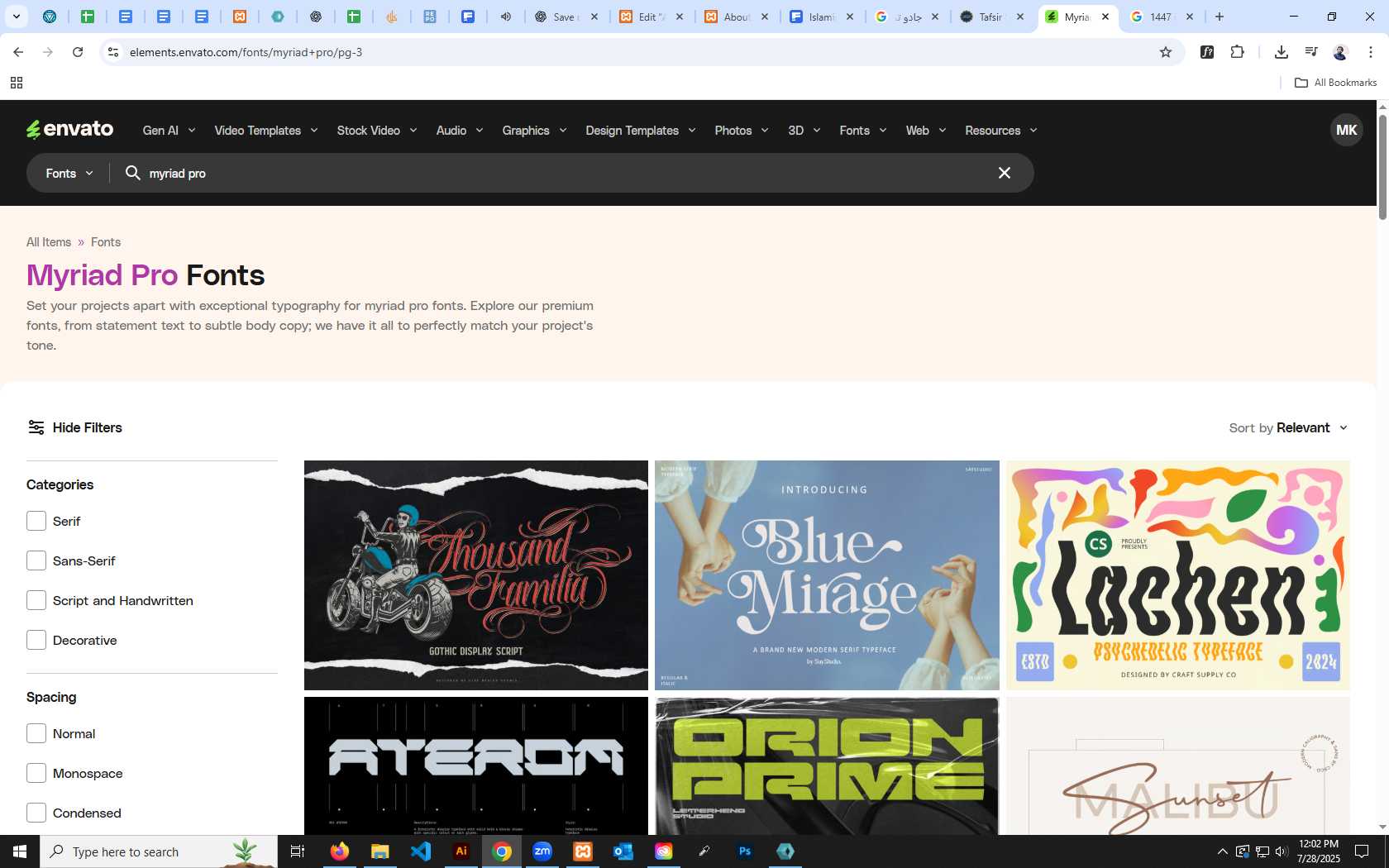The image size is (1389, 868).
Task: Open the tab search dropdown arrow
Action: click(x=16, y=17)
